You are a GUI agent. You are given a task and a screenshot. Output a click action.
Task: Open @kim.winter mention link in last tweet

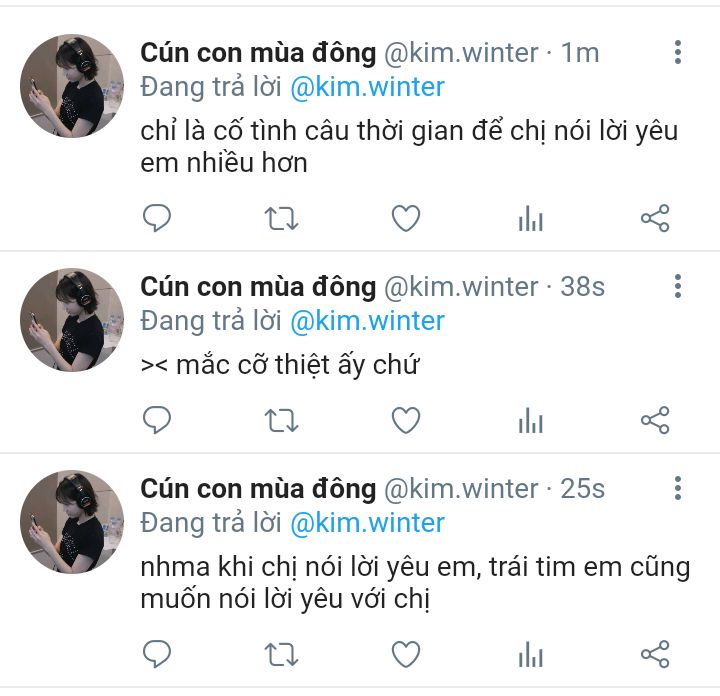point(367,523)
